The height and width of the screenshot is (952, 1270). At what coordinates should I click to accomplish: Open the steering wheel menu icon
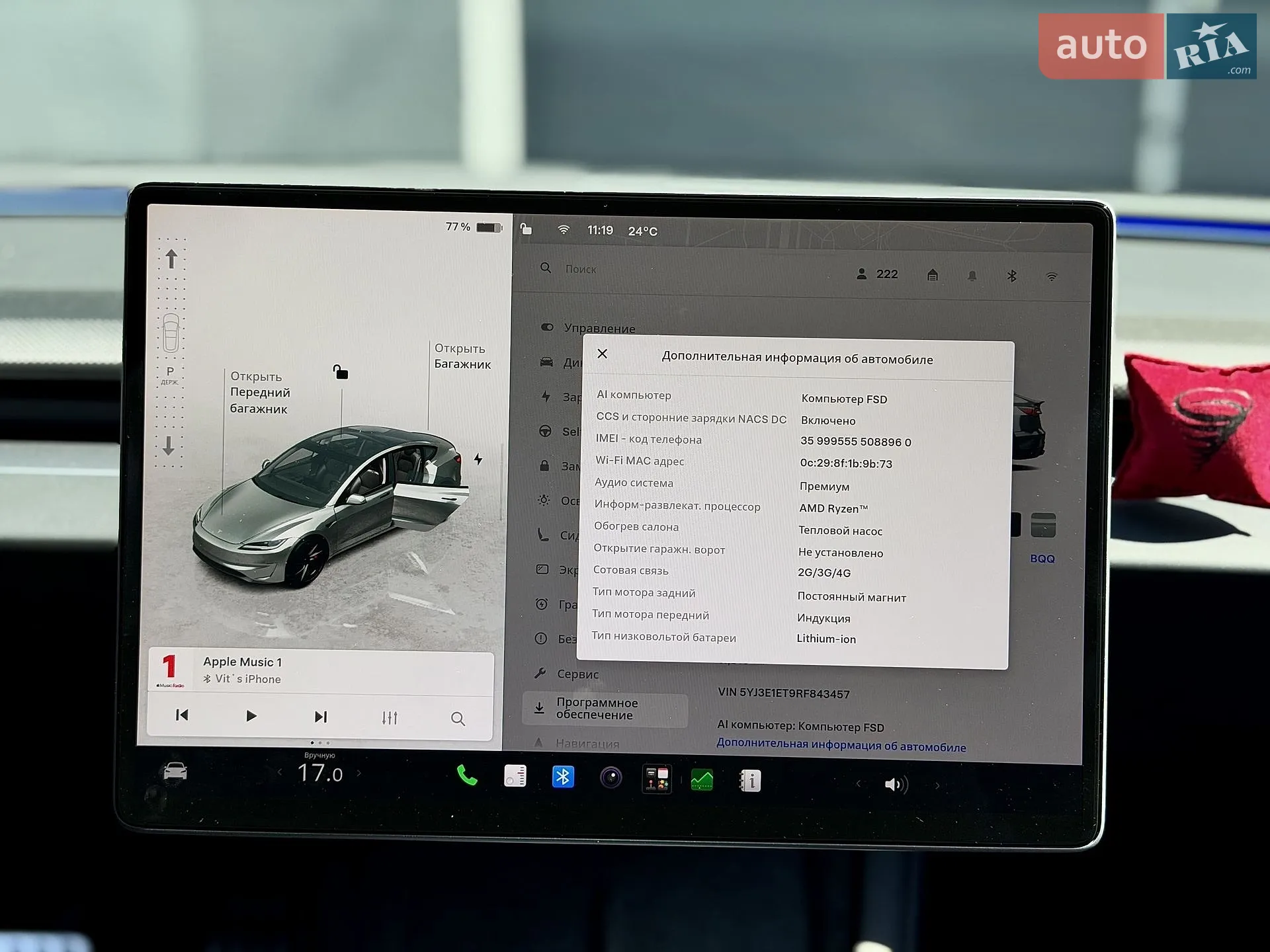tap(545, 431)
